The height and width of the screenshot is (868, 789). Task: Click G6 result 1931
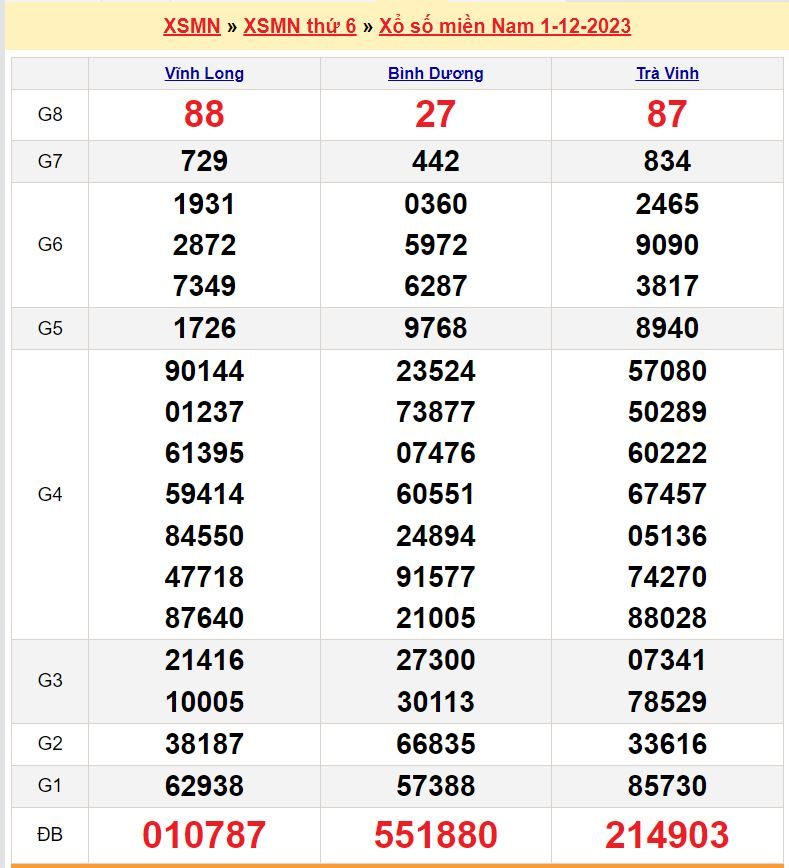coord(204,204)
